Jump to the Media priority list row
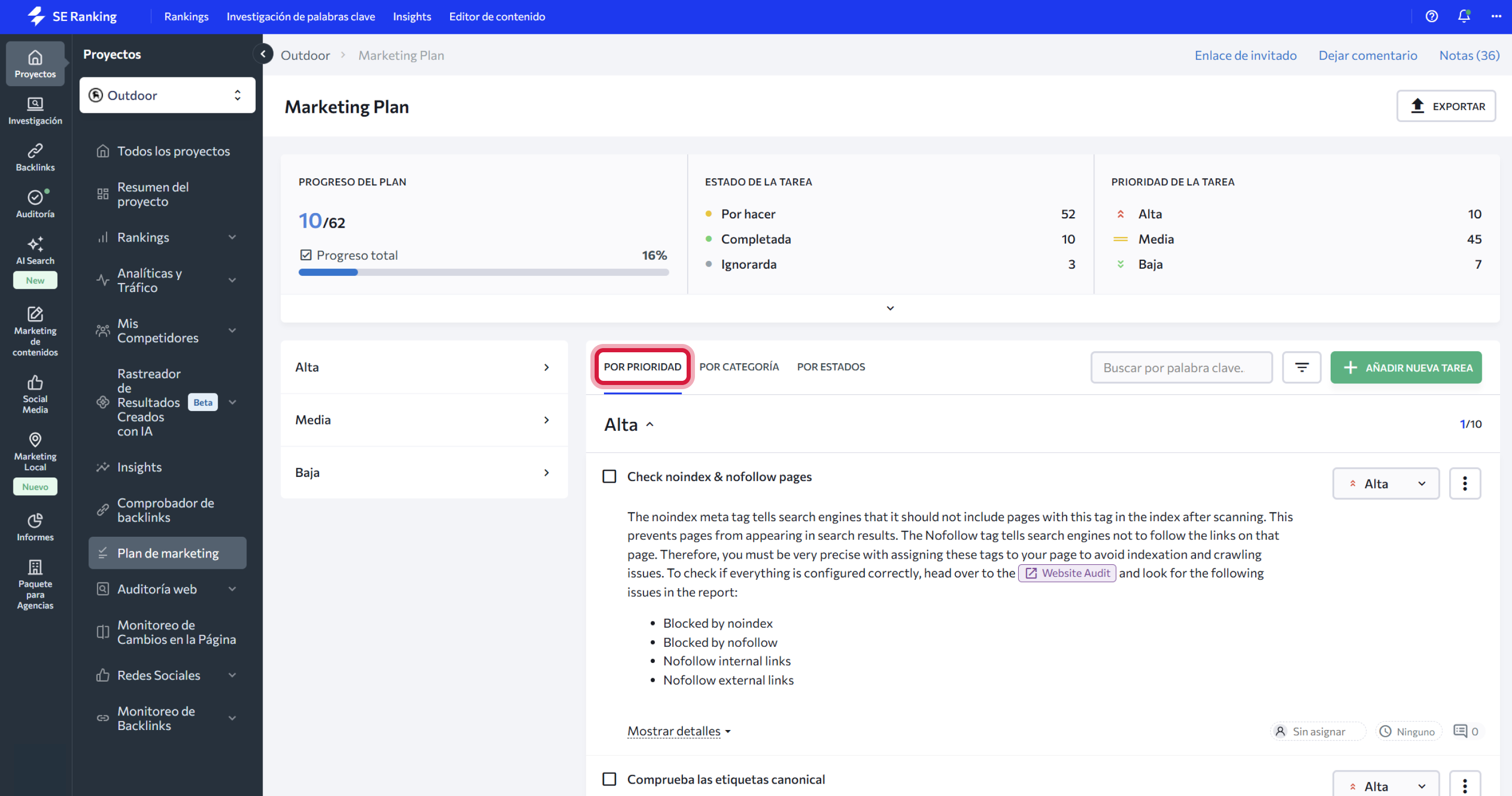This screenshot has width=1512, height=796. pyautogui.click(x=424, y=419)
